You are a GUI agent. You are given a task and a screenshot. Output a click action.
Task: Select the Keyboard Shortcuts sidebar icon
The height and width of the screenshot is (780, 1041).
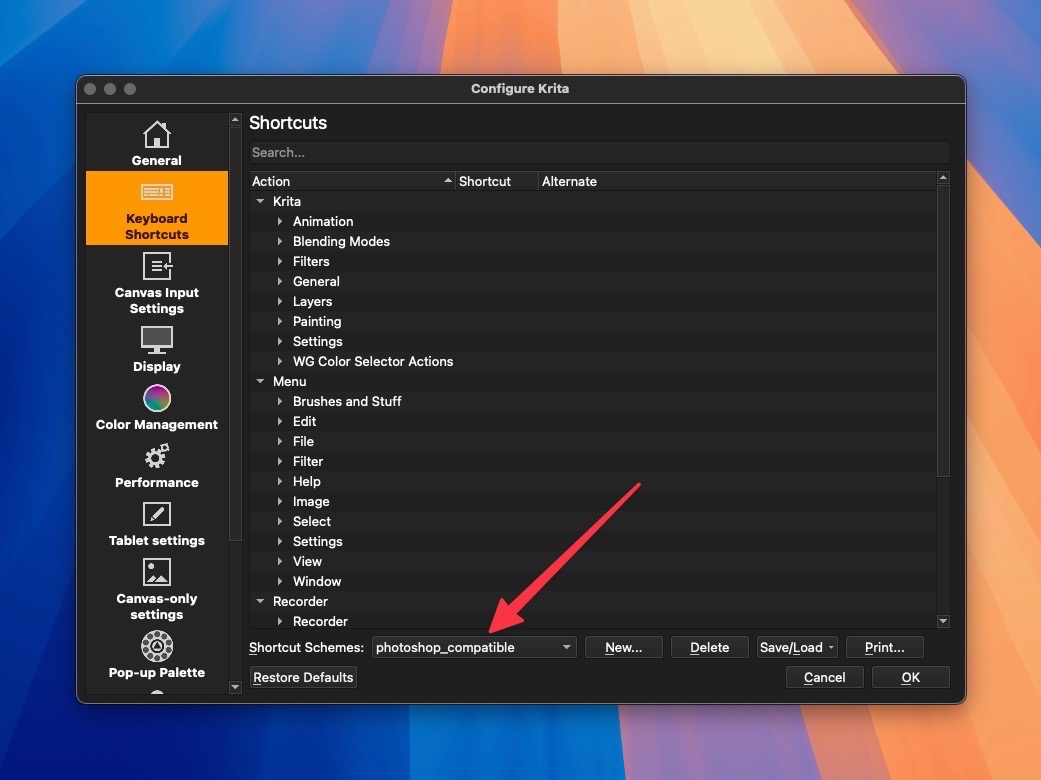[x=157, y=193]
